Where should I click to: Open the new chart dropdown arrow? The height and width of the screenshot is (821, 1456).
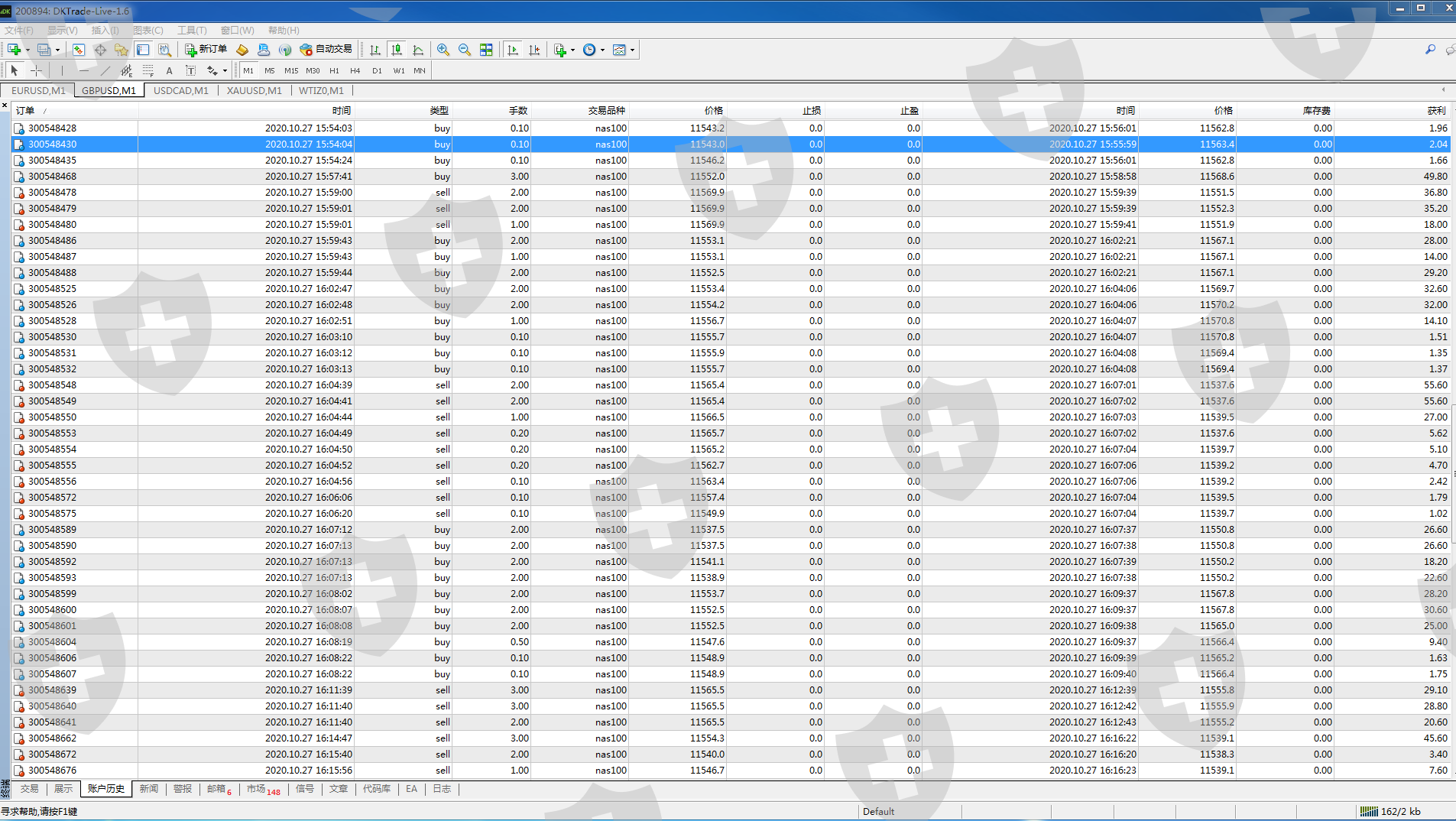28,50
